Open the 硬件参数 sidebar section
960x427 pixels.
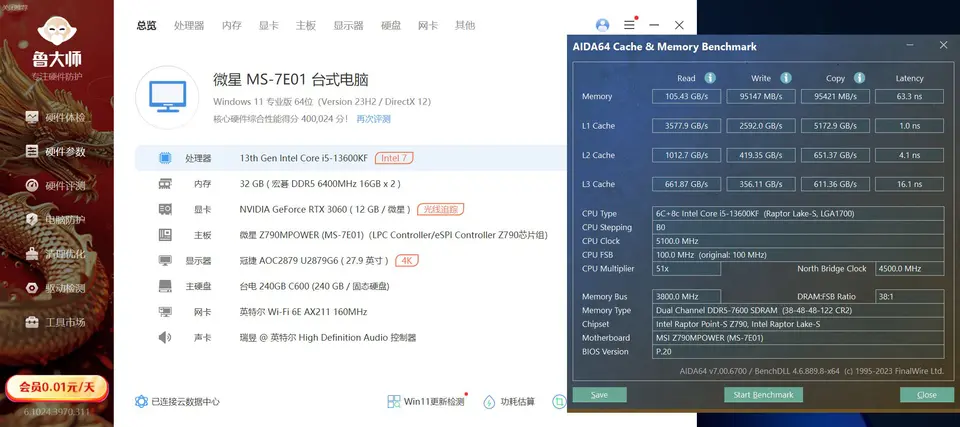tap(55, 151)
